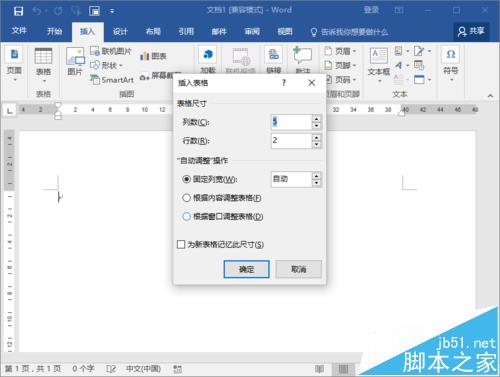This screenshot has height=377, width=500.
Task: Open the Customize Quick Access Toolbar arrow
Action: [112, 11]
